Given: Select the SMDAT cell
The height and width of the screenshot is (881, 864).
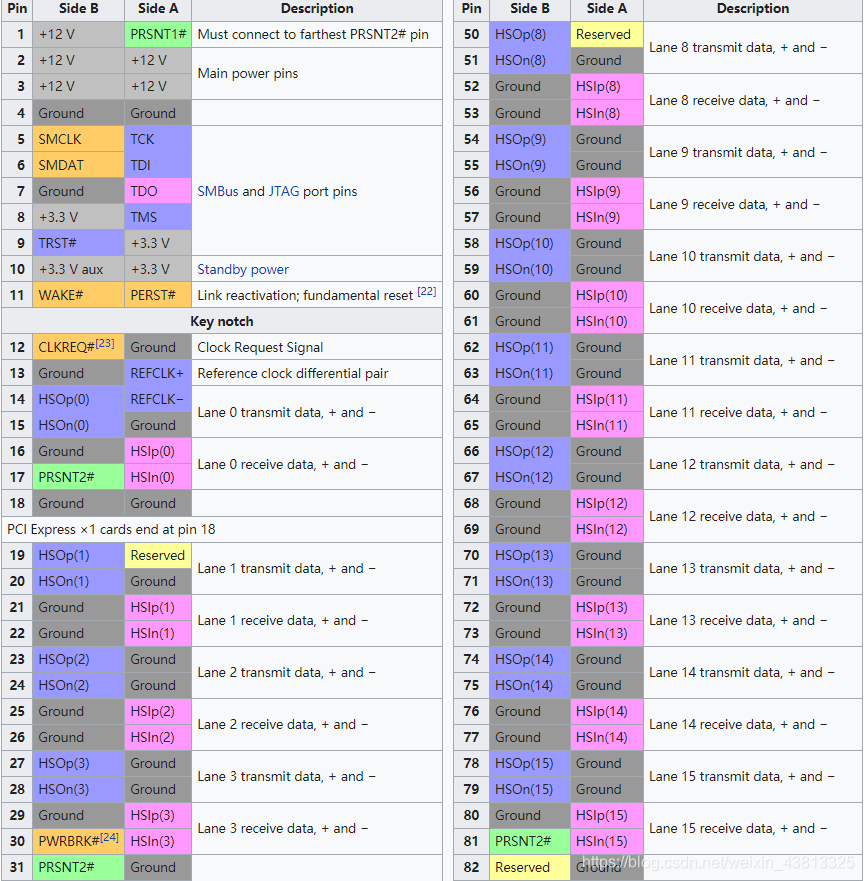Looking at the screenshot, I should [x=79, y=165].
